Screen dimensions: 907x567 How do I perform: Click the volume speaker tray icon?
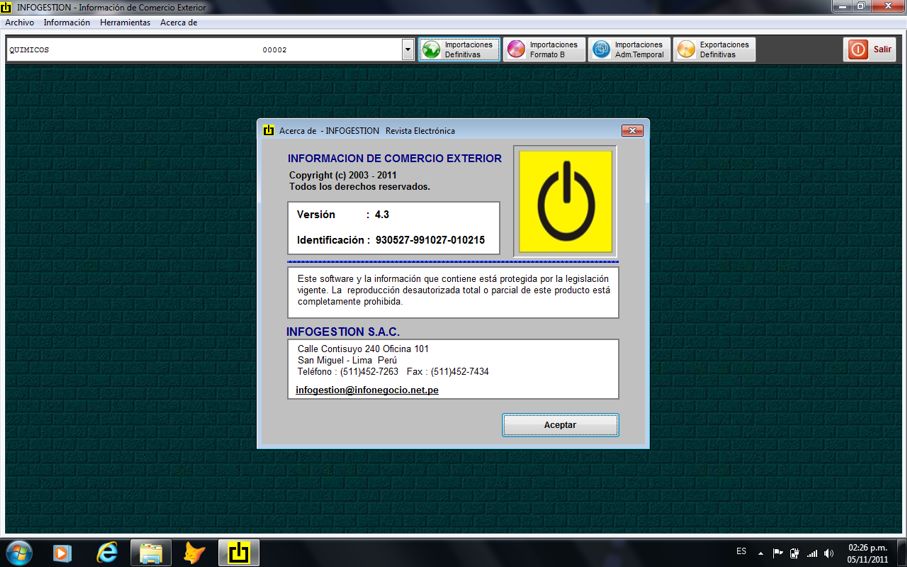pyautogui.click(x=829, y=553)
